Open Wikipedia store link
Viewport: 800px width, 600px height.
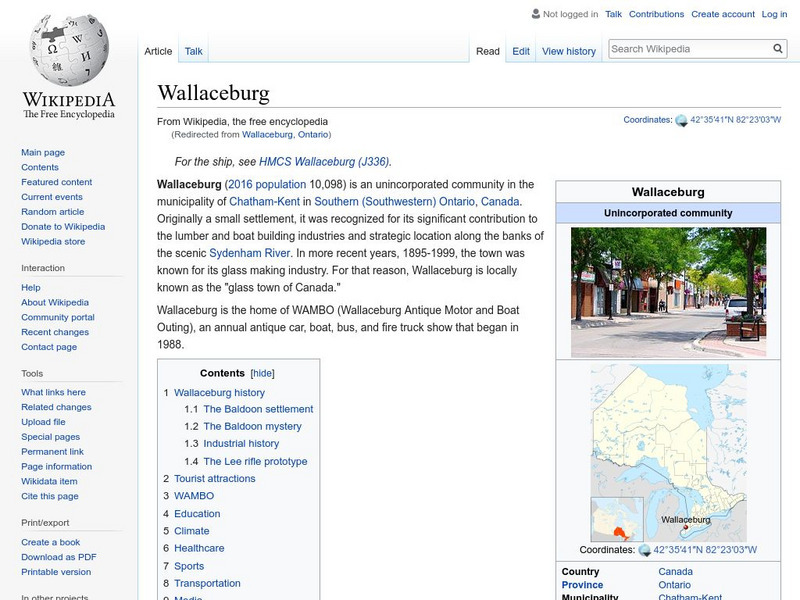point(53,241)
